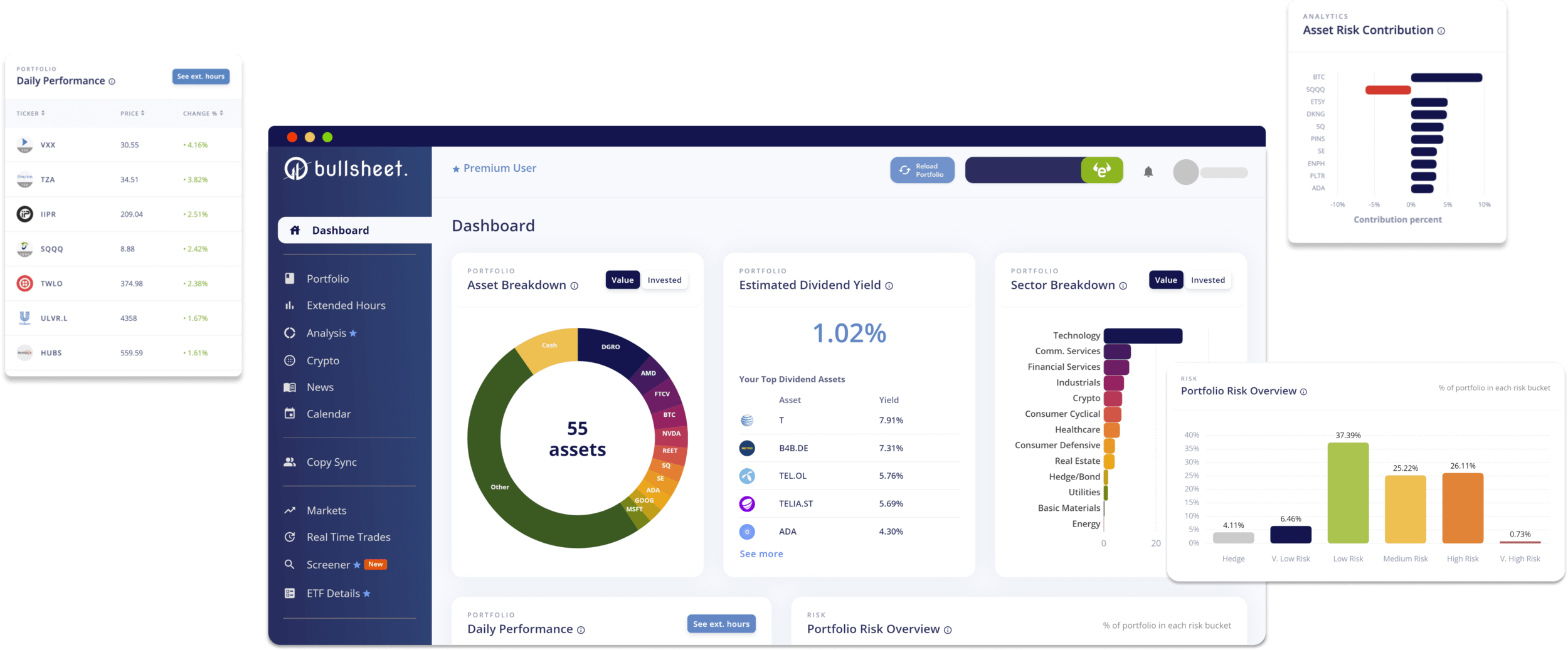Click the News newspaper icon
Image resolution: width=1568 pixels, height=650 pixels.
[x=290, y=387]
